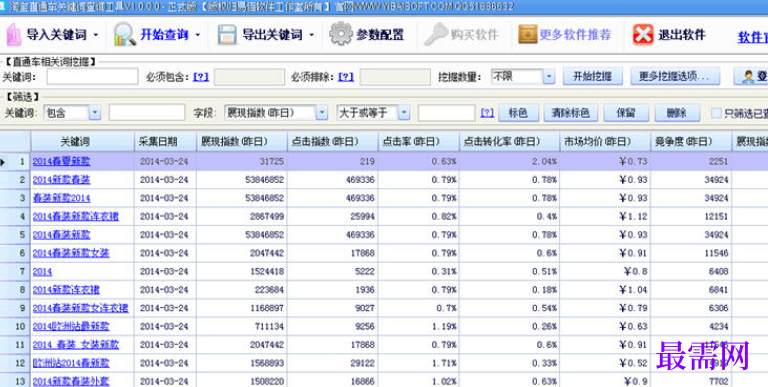Click the 更多软件推荐 toolbar label
This screenshot has height=387, width=768.
tap(576, 35)
